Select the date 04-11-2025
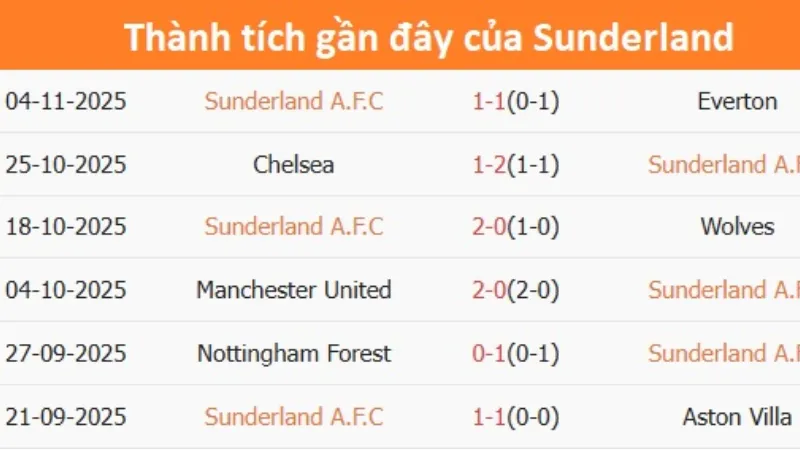 pos(66,101)
